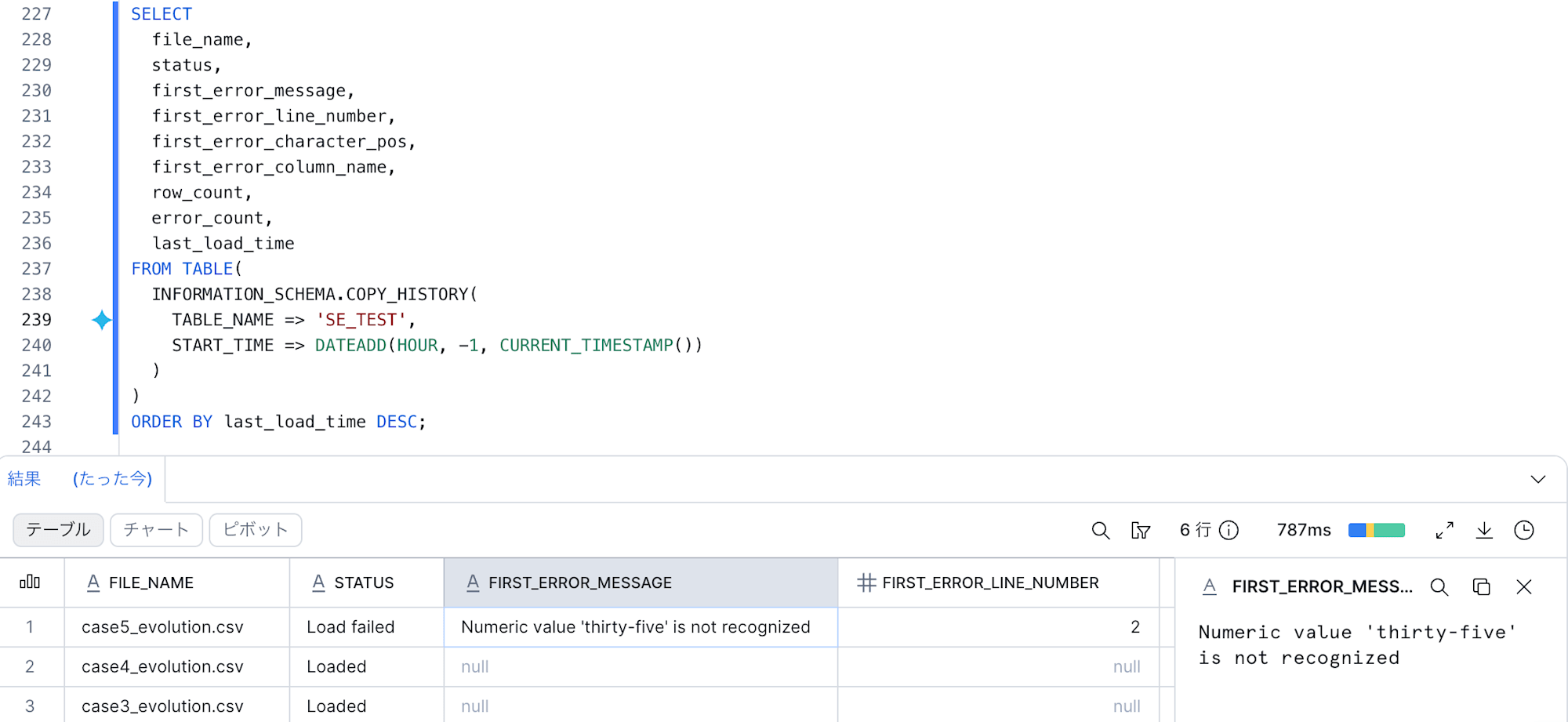This screenshot has width=1568, height=722.
Task: Open query history clock icon
Action: 1524,531
